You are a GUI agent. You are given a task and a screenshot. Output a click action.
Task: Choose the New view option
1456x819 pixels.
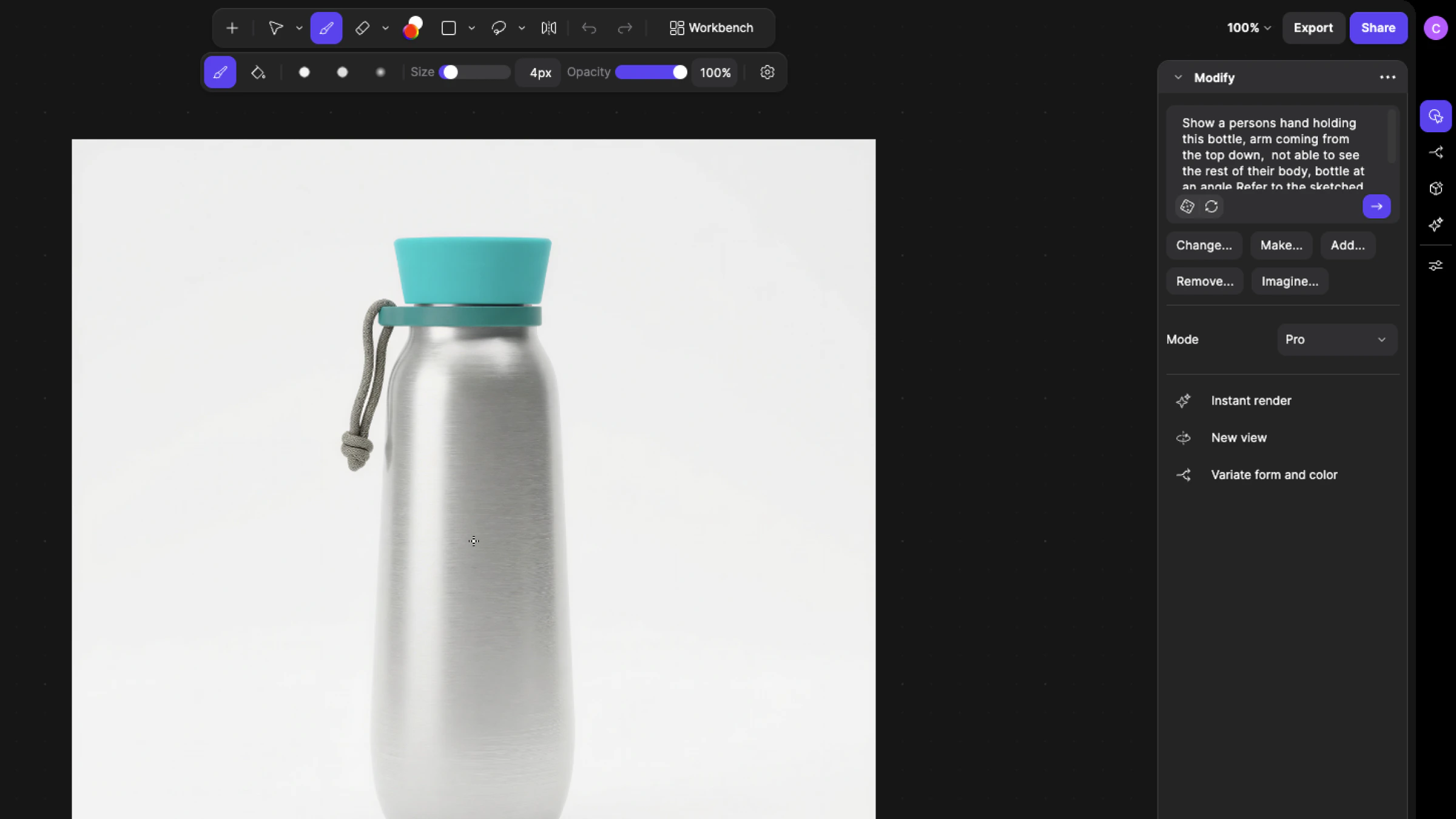click(x=1238, y=438)
